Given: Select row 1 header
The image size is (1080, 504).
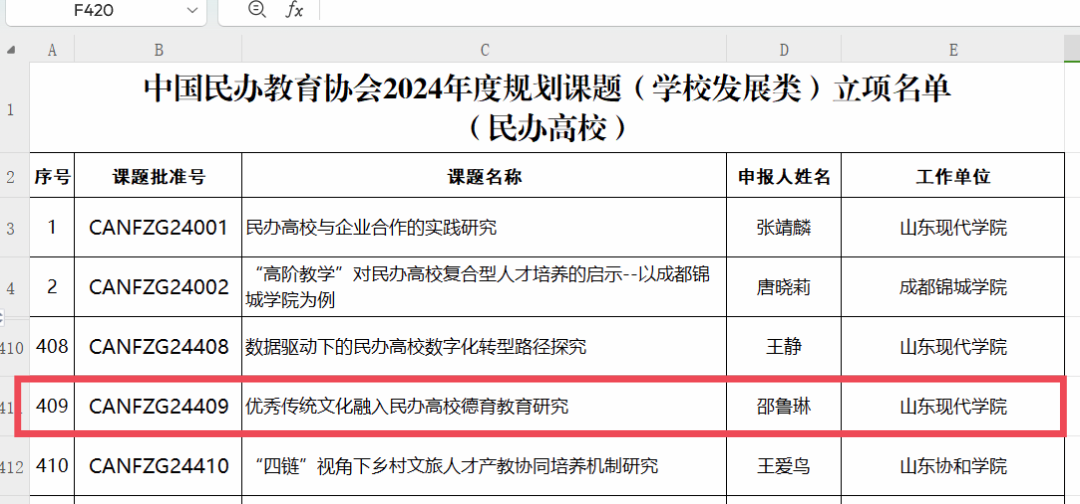Looking at the screenshot, I should (x=12, y=108).
